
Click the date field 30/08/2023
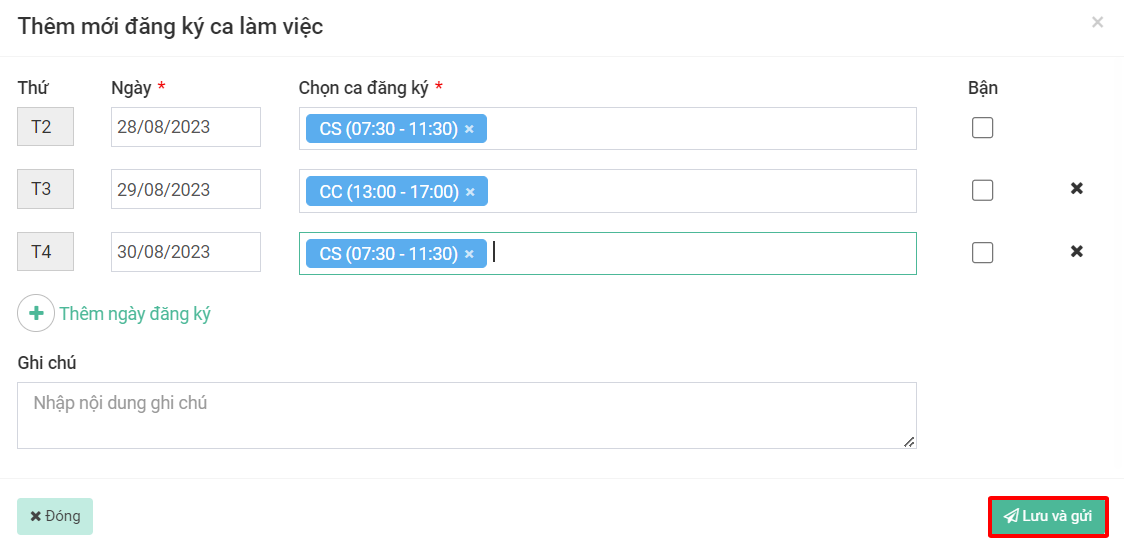tap(185, 252)
